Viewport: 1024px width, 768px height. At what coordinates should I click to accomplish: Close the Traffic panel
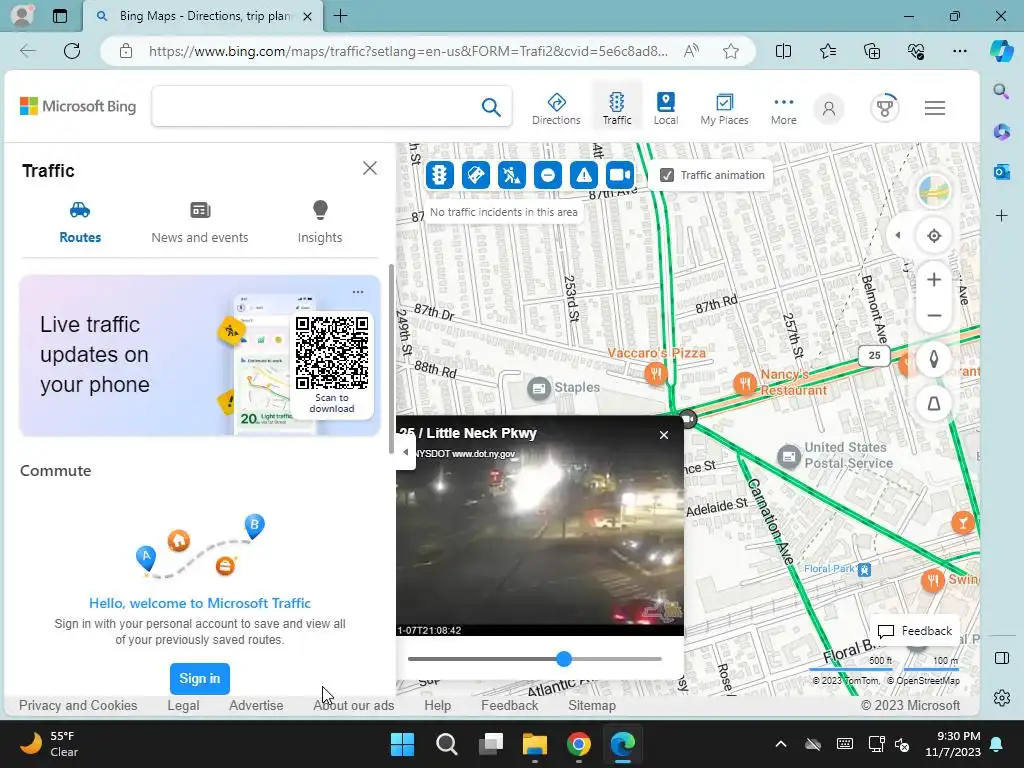pyautogui.click(x=370, y=168)
